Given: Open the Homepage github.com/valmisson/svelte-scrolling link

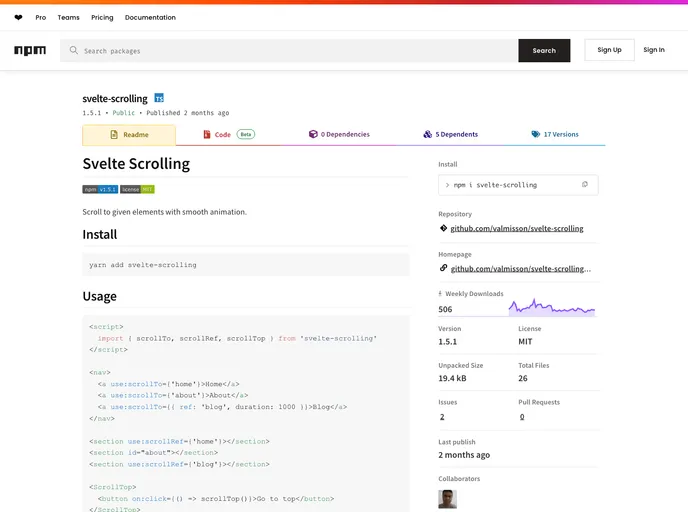Looking at the screenshot, I should coord(521,269).
